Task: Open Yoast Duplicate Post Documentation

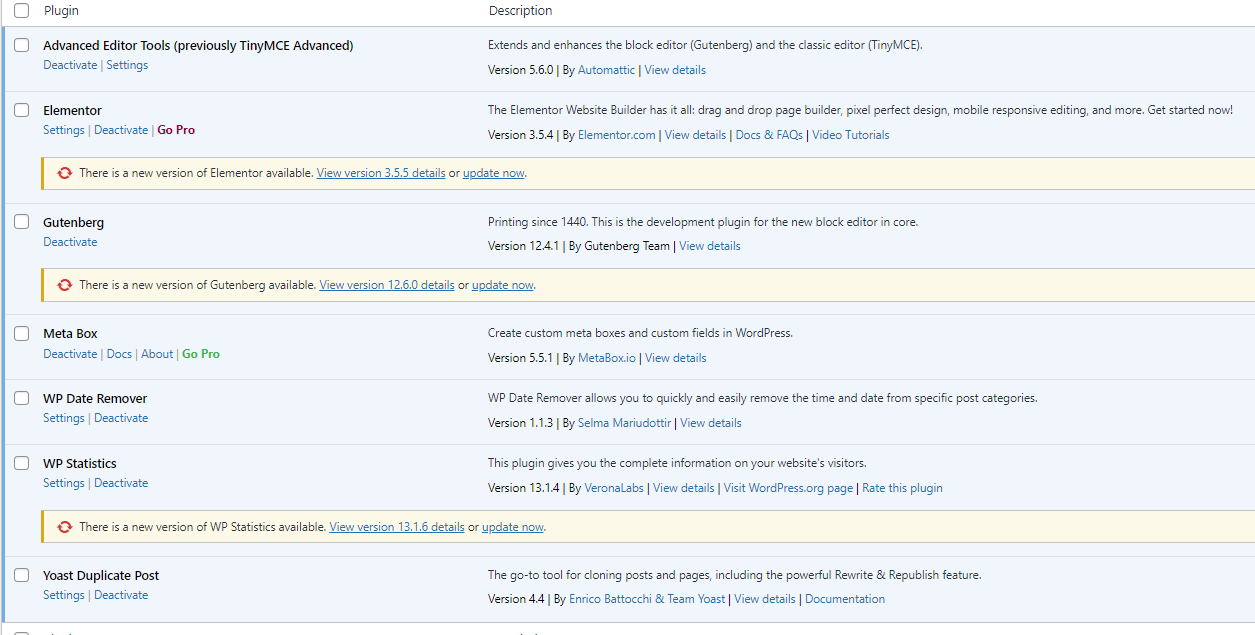Action: click(x=845, y=599)
